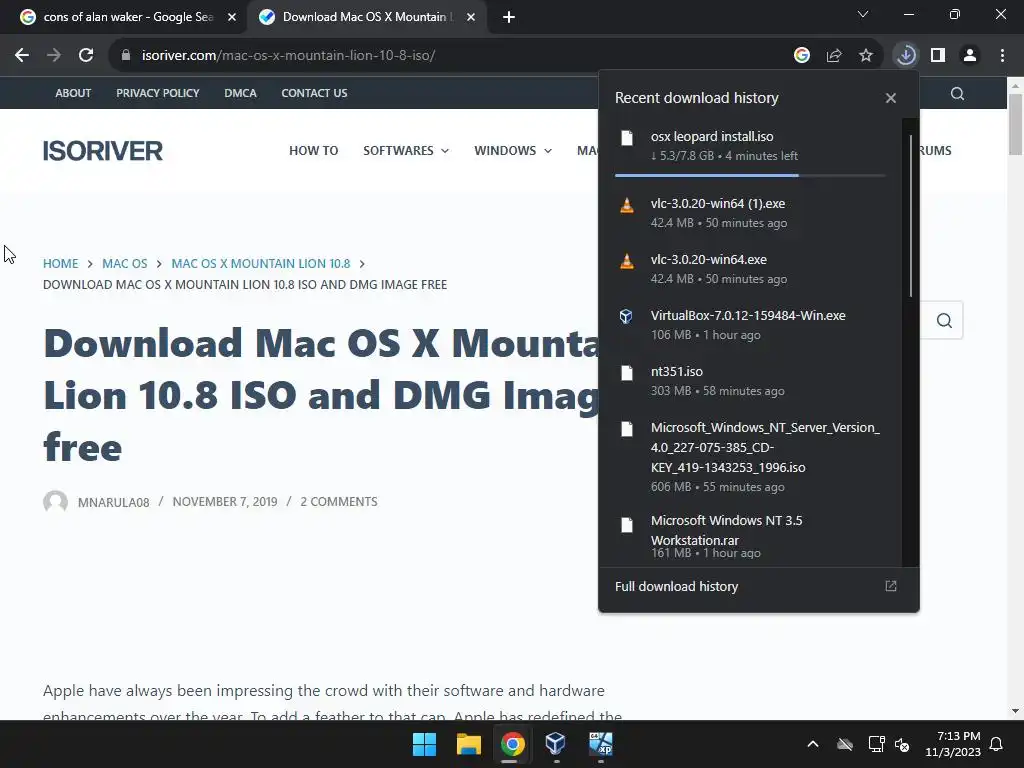Open Full download history
Screen dimensions: 1024x768
pyautogui.click(x=758, y=586)
